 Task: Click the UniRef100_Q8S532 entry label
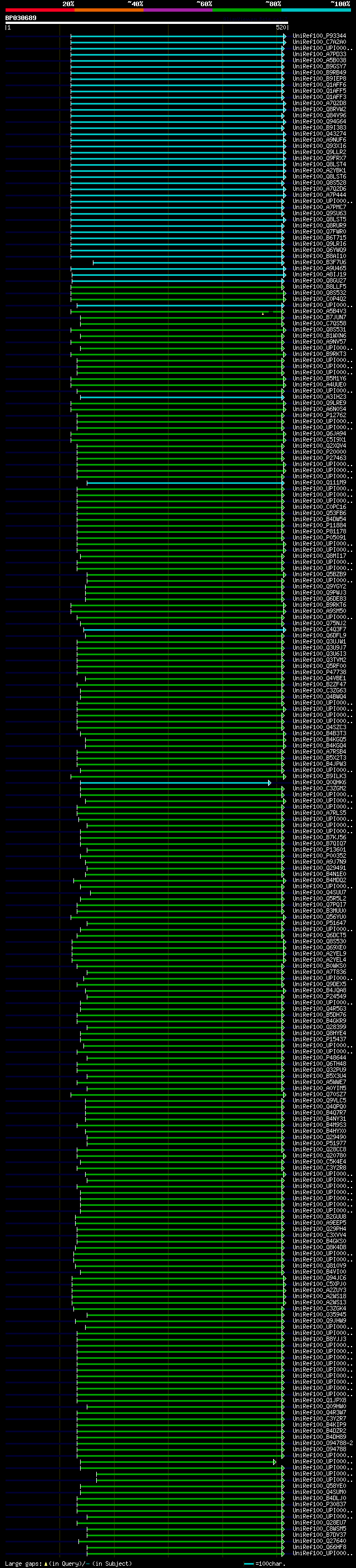point(319,293)
